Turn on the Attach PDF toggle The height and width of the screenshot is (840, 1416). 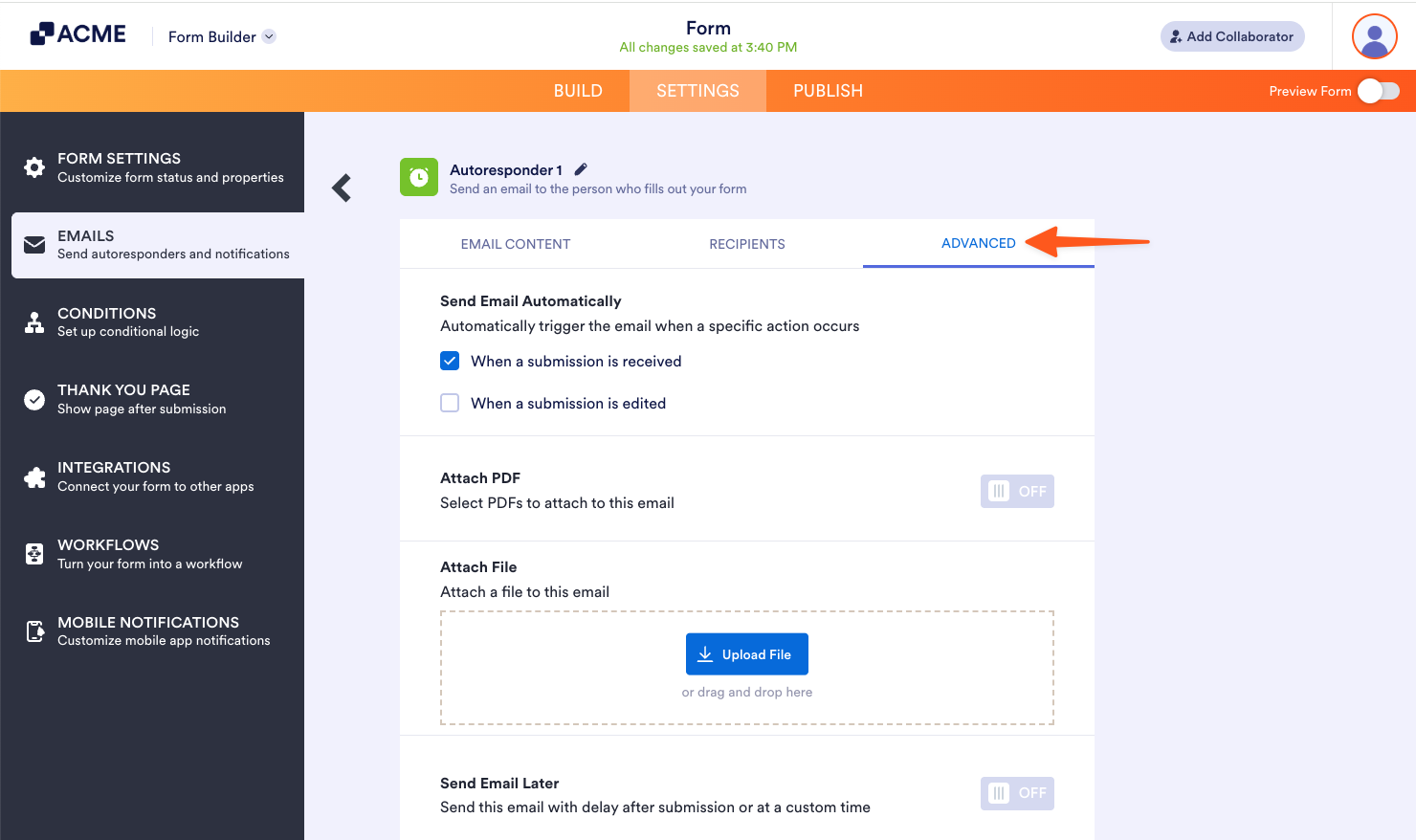coord(1017,491)
